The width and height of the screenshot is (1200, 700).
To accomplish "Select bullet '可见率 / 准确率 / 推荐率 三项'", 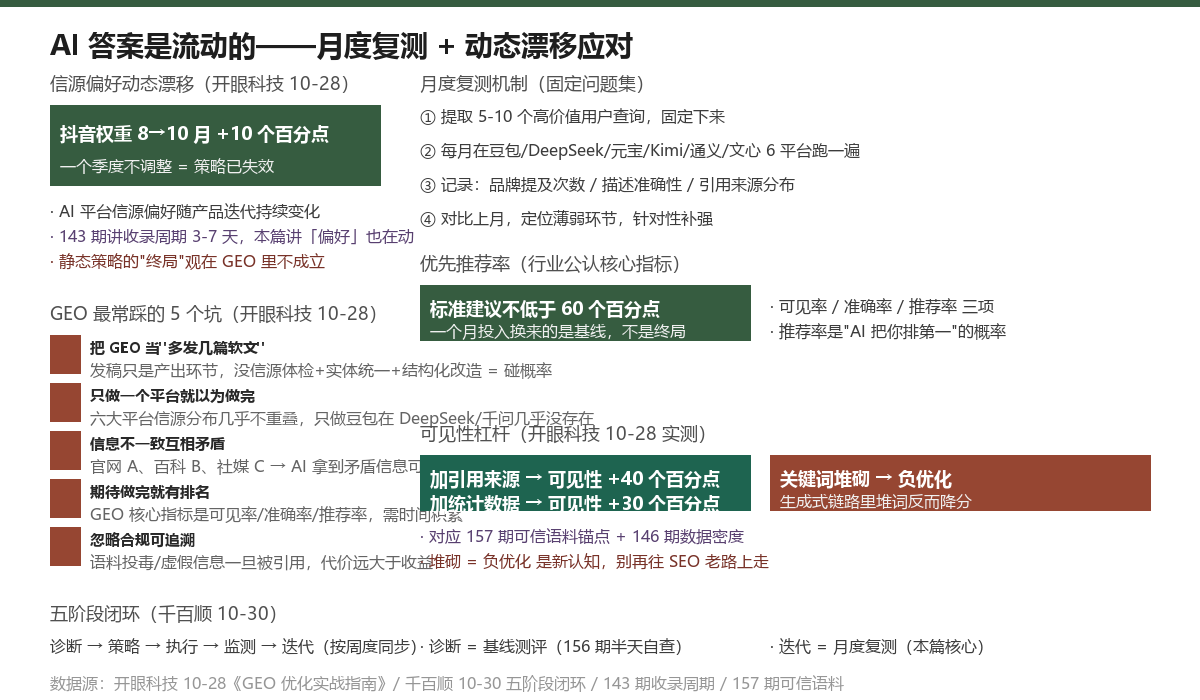I will click(x=882, y=307).
